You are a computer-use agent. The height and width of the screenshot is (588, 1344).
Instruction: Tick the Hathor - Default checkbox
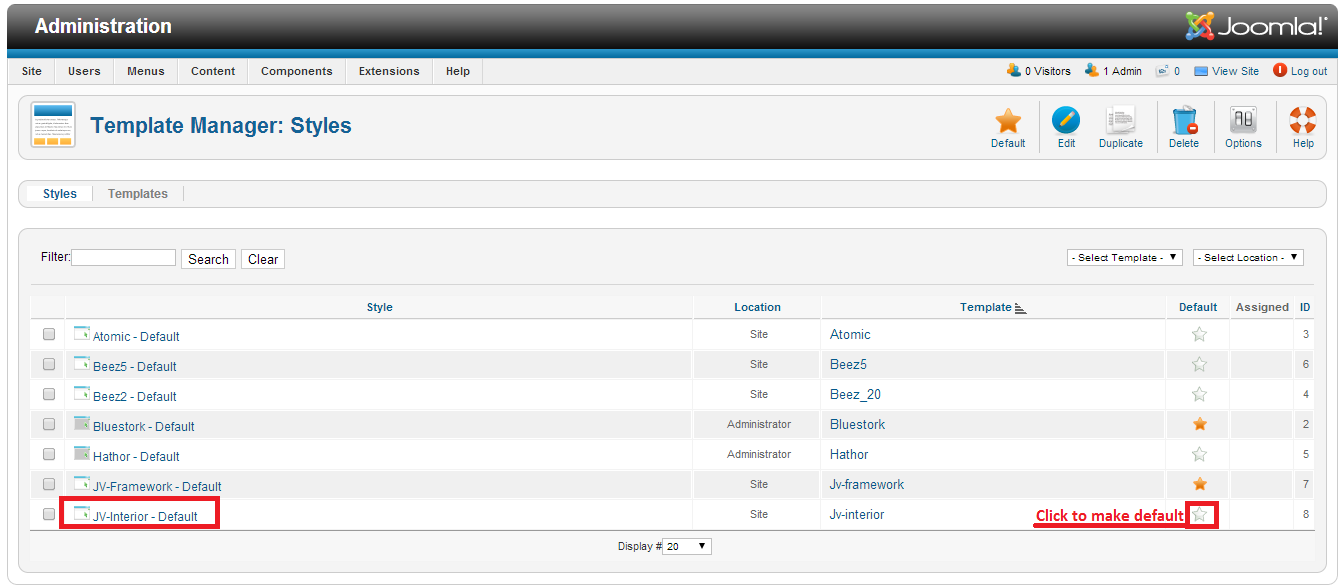pyautogui.click(x=49, y=454)
